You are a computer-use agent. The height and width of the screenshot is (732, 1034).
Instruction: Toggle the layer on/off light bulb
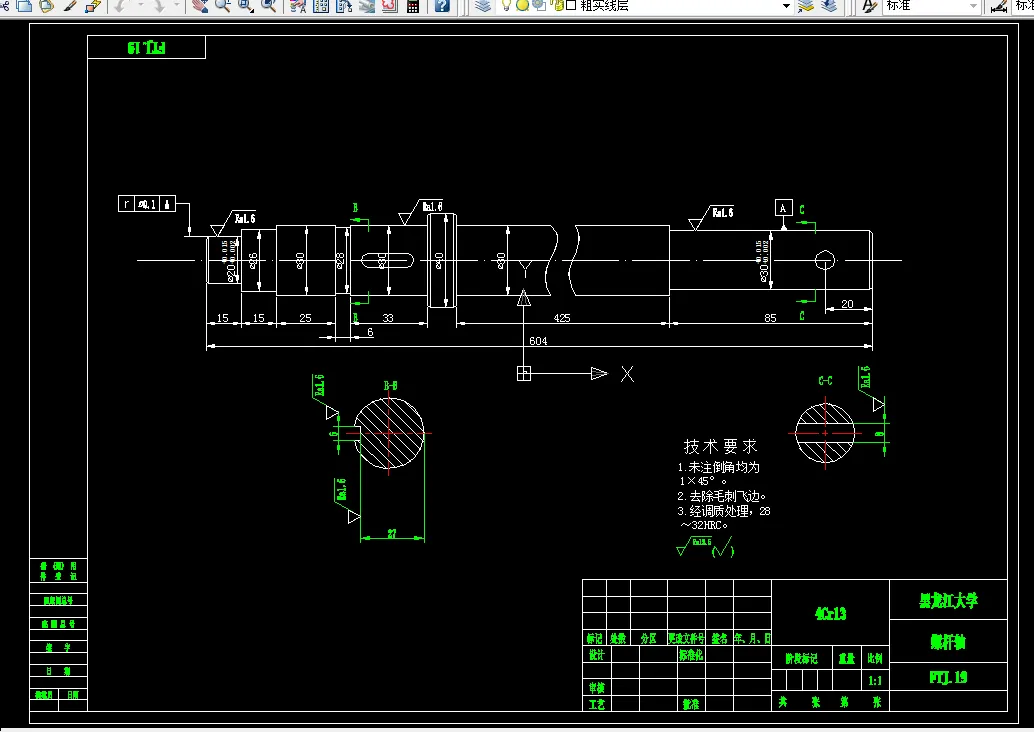coord(506,5)
